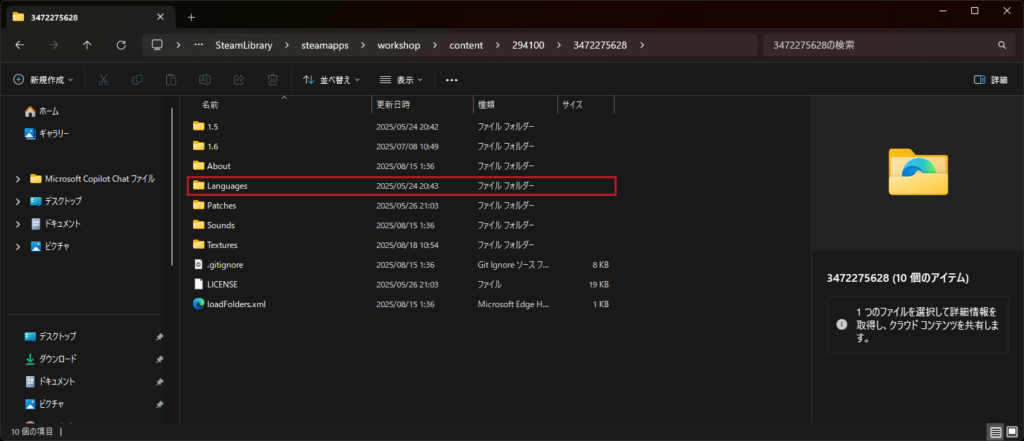1024x441 pixels.
Task: Open the 新規作成 dropdown
Action: coord(43,80)
